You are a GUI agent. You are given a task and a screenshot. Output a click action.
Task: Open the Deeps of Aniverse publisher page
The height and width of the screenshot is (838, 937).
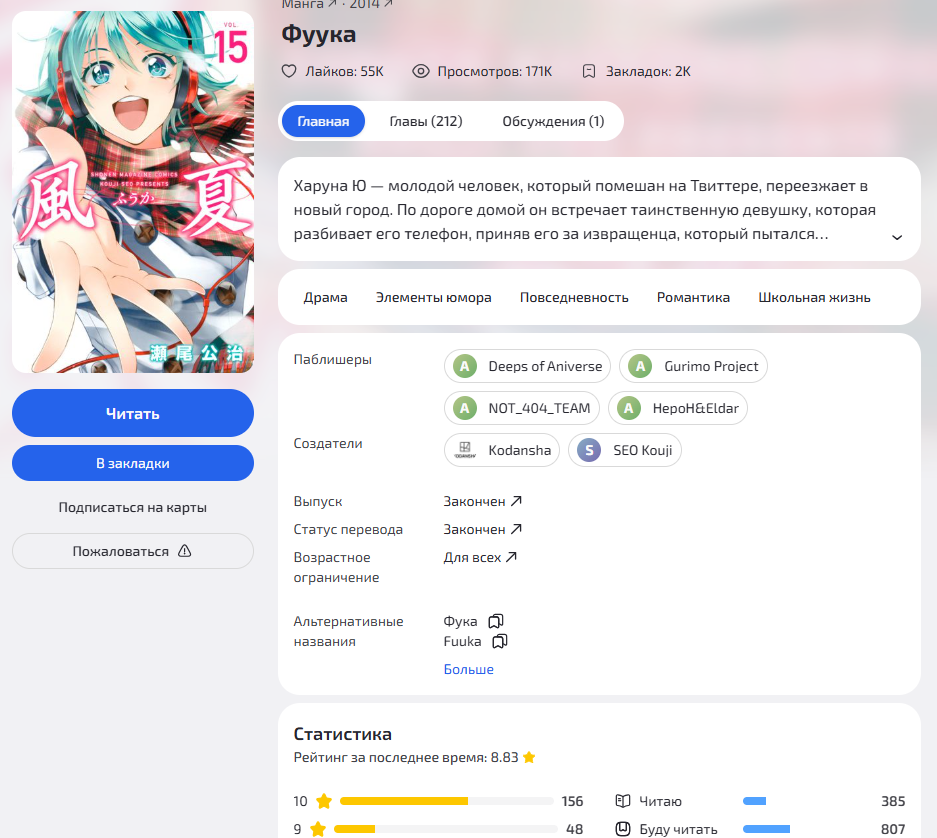pos(527,366)
